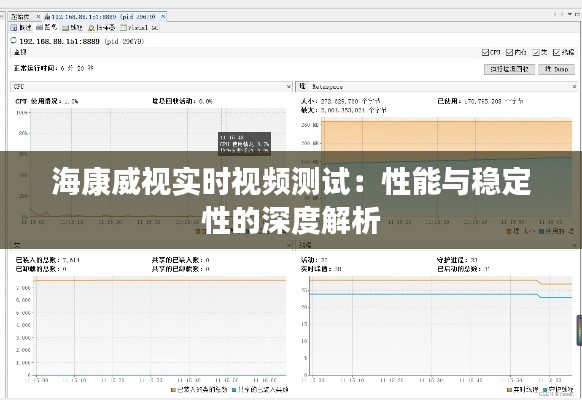Click the 实时线程 legend swatch
Image resolution: width=582 pixels, height=400 pixels.
click(509, 390)
